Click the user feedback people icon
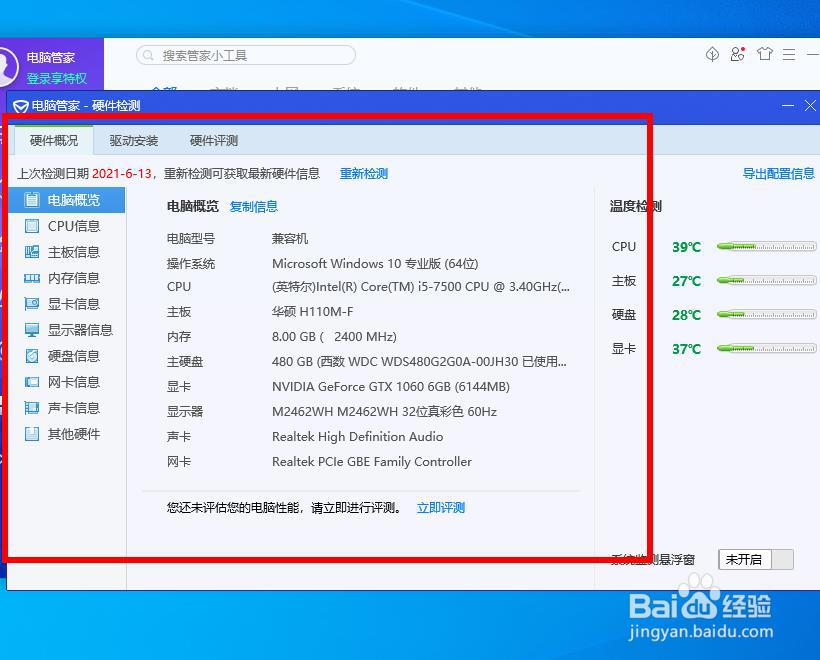The width and height of the screenshot is (820, 660). point(738,54)
